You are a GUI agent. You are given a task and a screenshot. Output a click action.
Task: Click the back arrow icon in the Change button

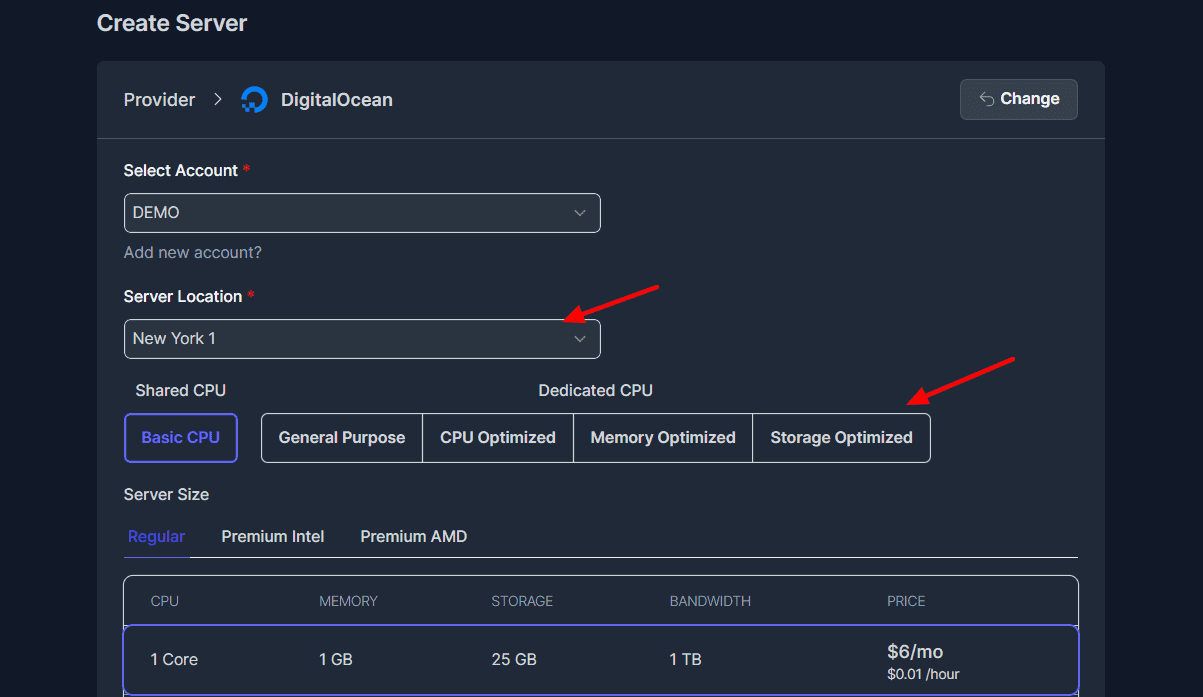(986, 99)
